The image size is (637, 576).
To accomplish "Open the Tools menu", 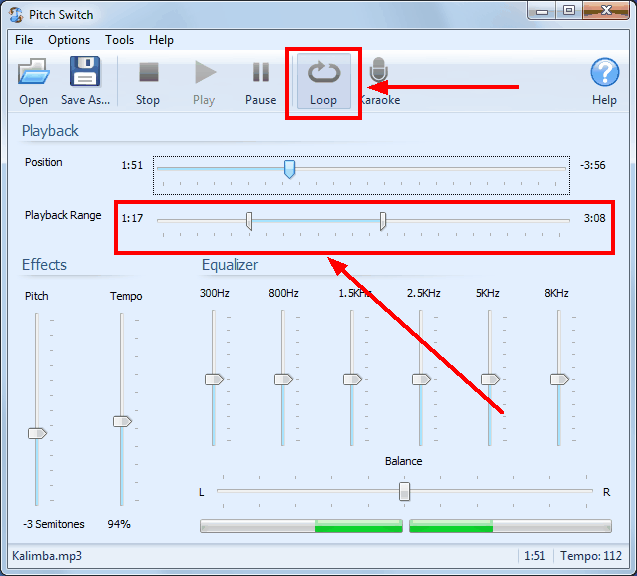I will coord(119,40).
